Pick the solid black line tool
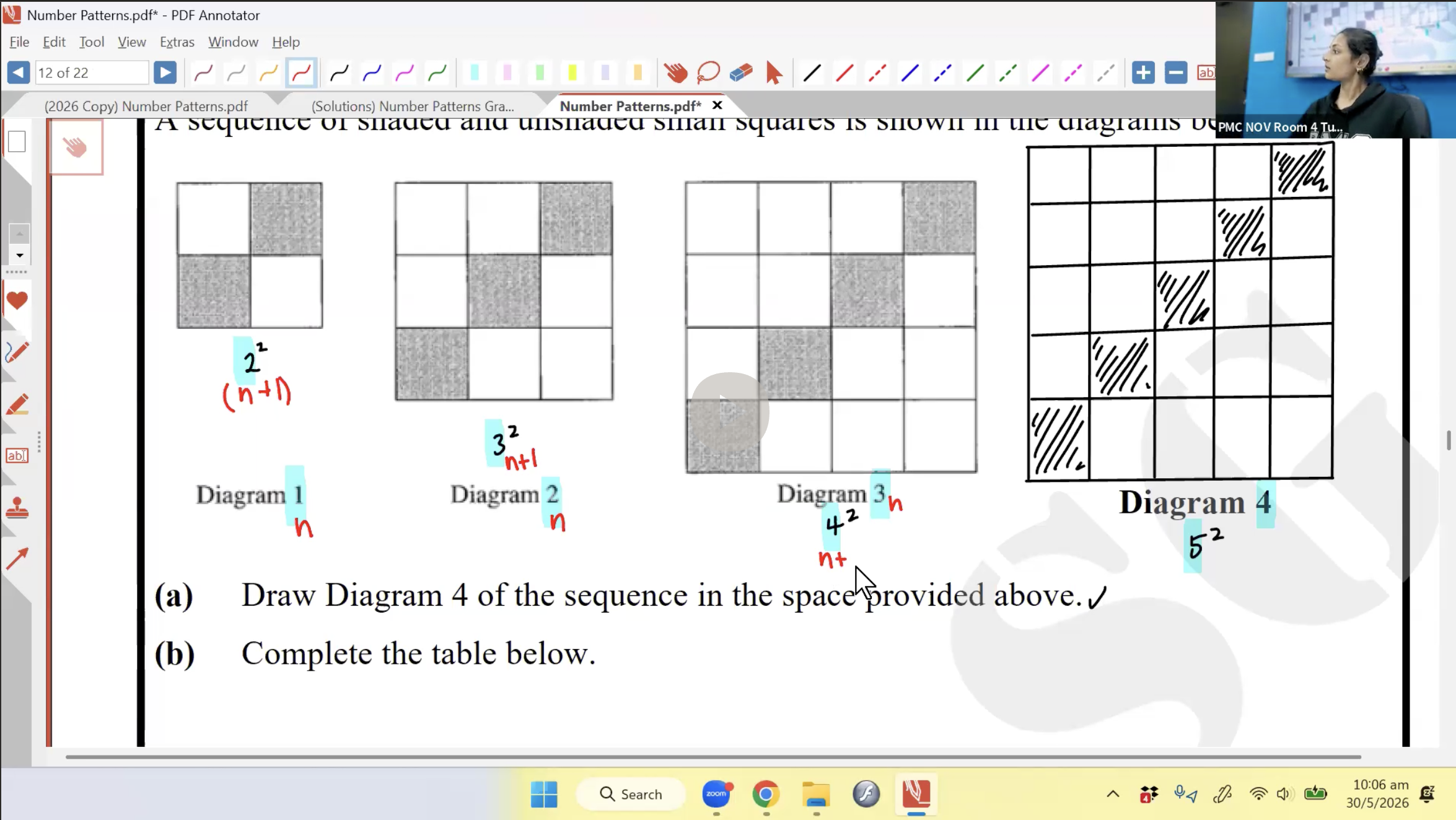 tap(812, 73)
